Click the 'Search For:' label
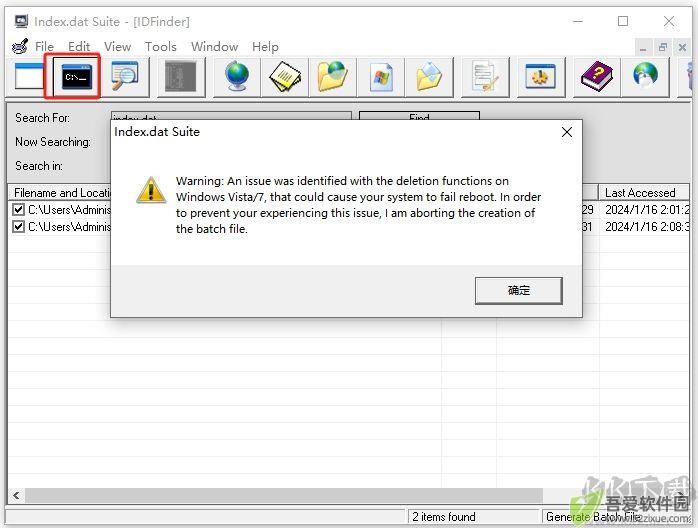The height and width of the screenshot is (528, 698). coord(42,118)
